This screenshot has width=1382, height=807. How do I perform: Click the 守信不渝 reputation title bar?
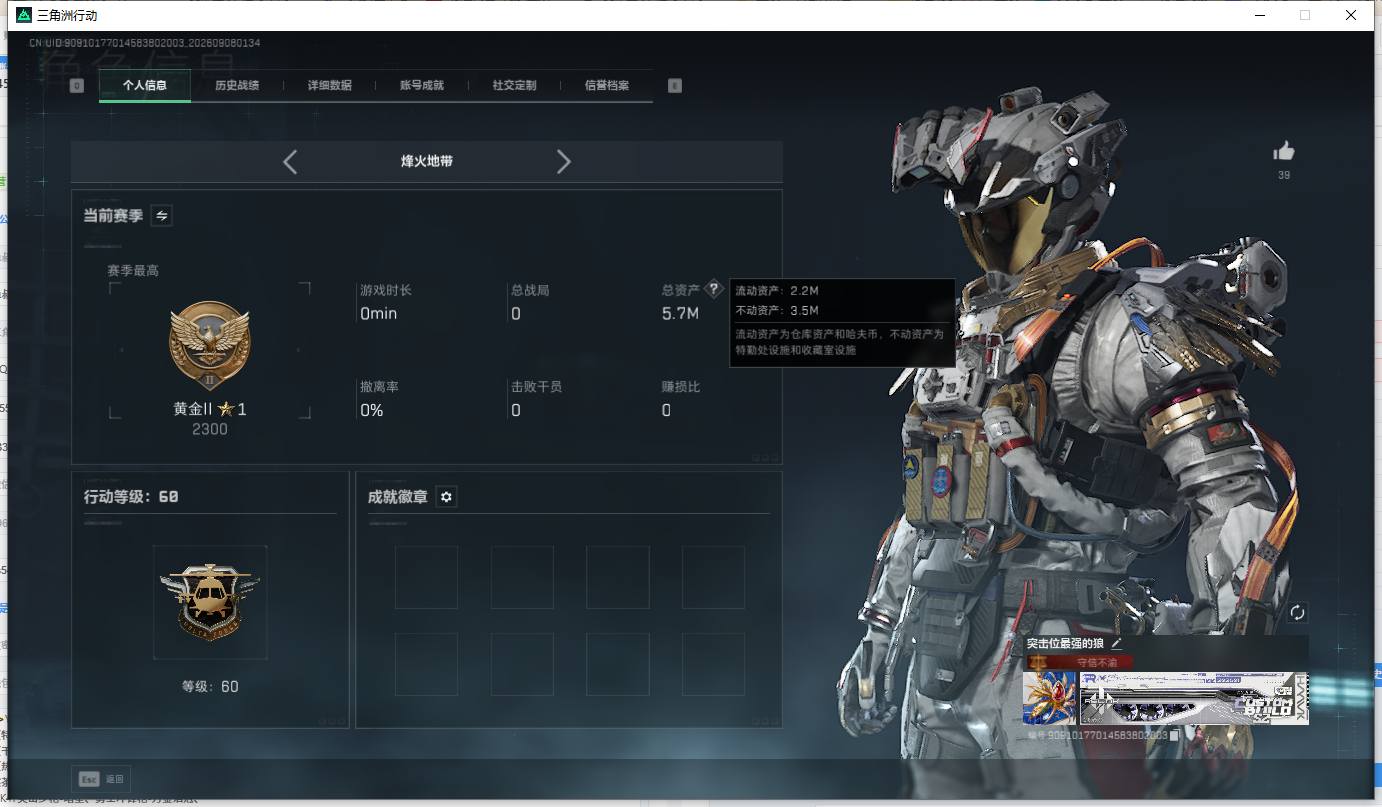click(1080, 662)
